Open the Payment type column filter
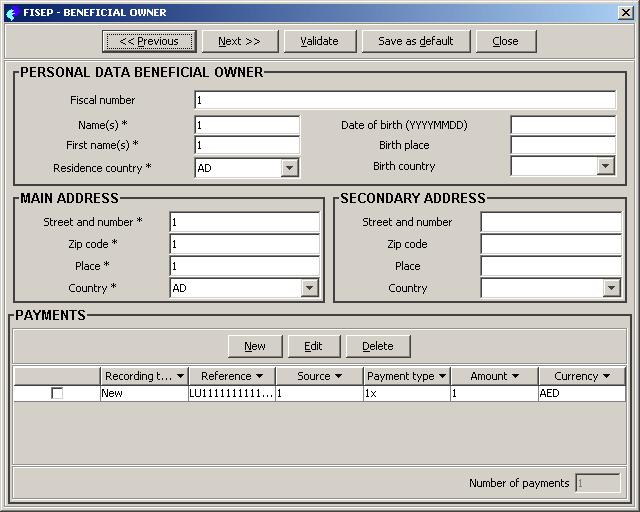 coord(441,376)
